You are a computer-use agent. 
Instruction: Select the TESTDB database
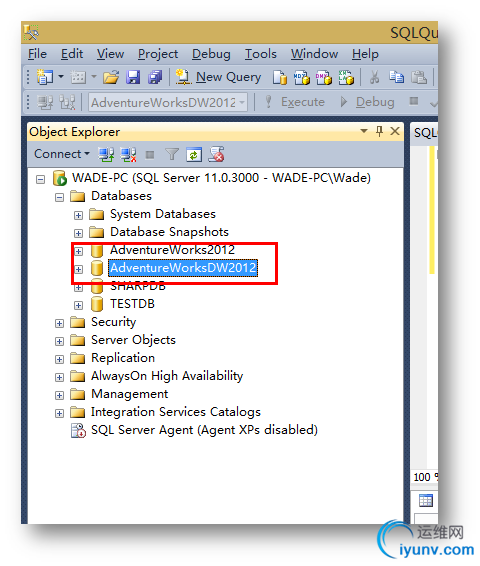(132, 304)
